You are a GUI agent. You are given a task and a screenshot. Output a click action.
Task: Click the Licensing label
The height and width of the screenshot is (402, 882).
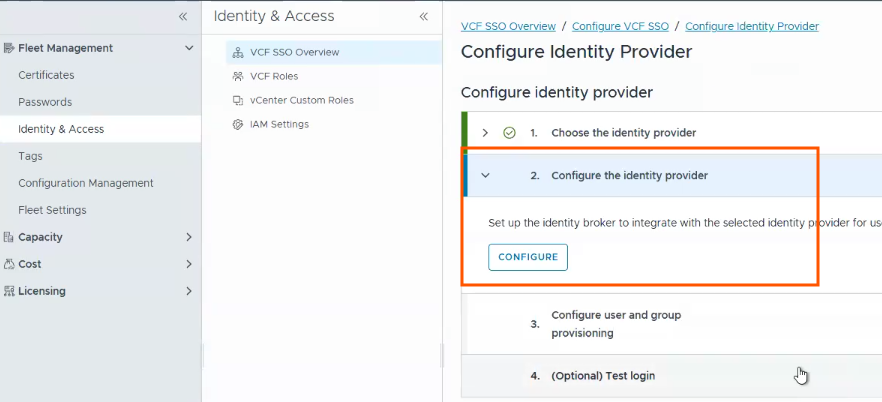pos(42,291)
